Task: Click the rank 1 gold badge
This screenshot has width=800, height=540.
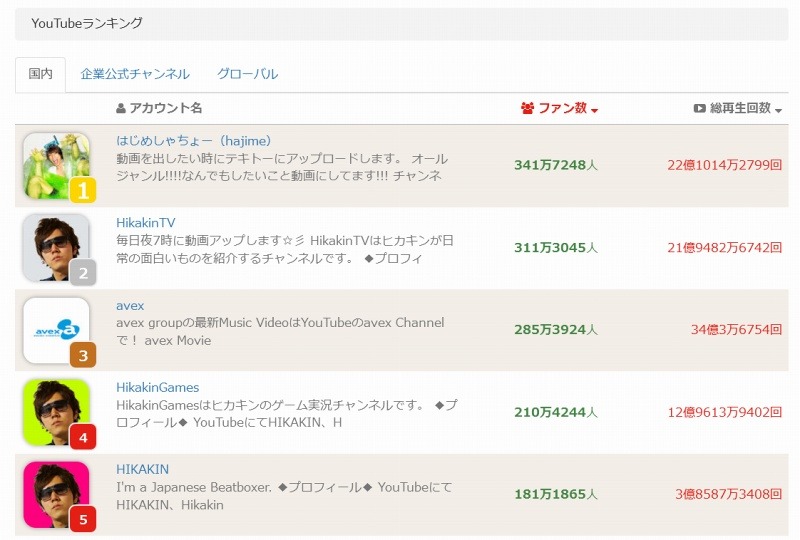Action: click(83, 190)
